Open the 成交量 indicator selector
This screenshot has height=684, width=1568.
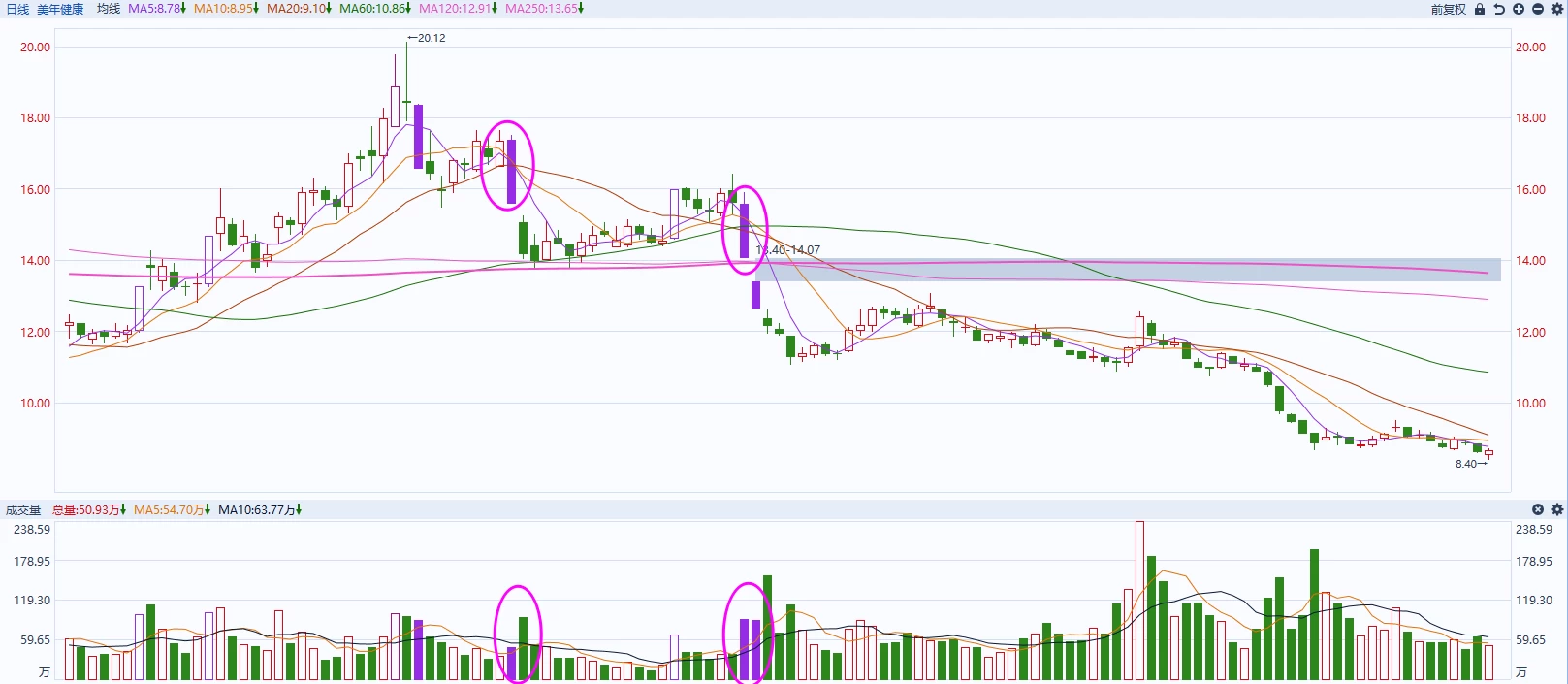(x=23, y=509)
